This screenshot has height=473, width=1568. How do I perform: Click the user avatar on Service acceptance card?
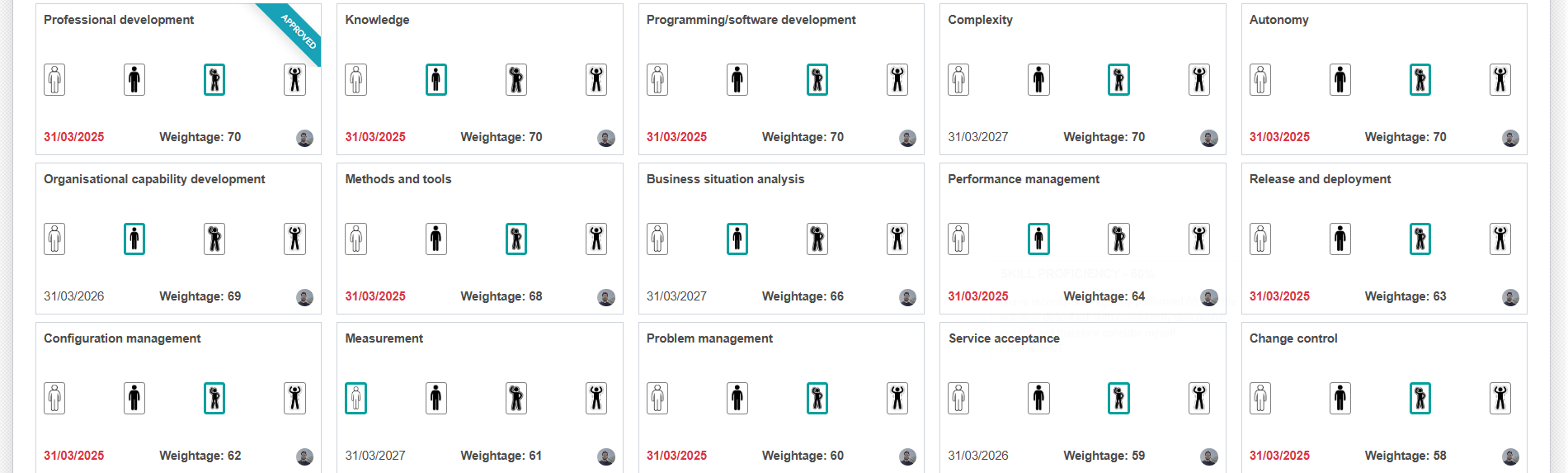(x=1209, y=456)
